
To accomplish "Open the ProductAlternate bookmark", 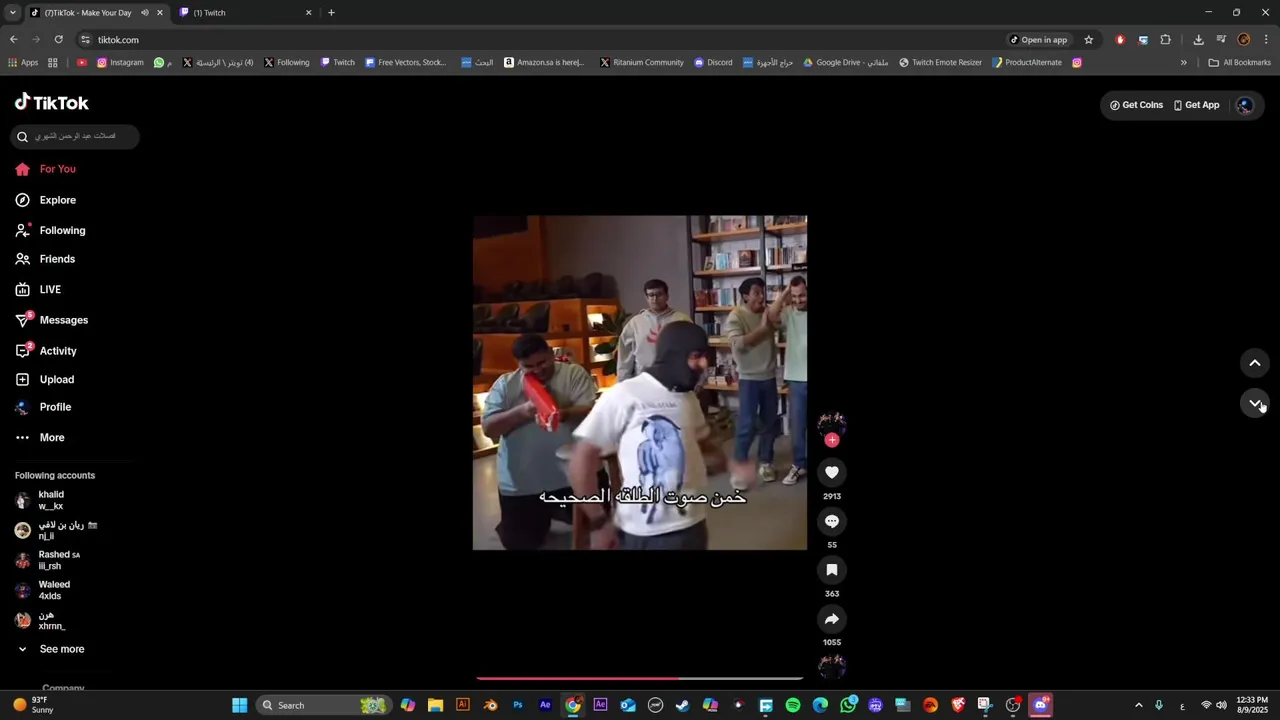I will pyautogui.click(x=1027, y=62).
